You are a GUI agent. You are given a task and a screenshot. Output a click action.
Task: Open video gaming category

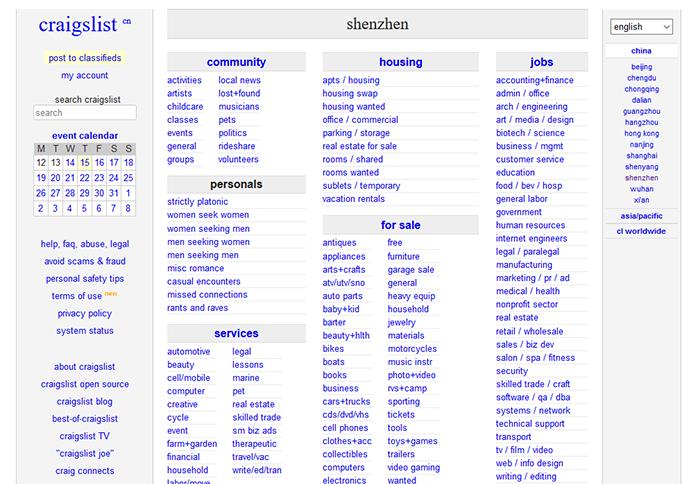pos(413,467)
